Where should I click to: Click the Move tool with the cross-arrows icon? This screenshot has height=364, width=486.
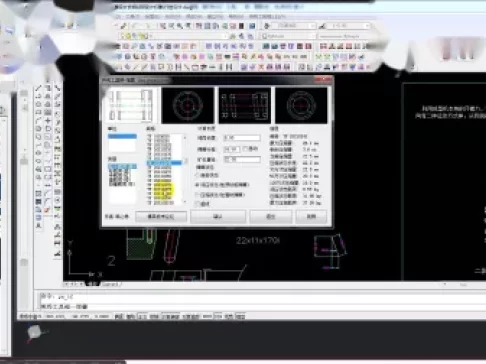pyautogui.click(x=48, y=121)
